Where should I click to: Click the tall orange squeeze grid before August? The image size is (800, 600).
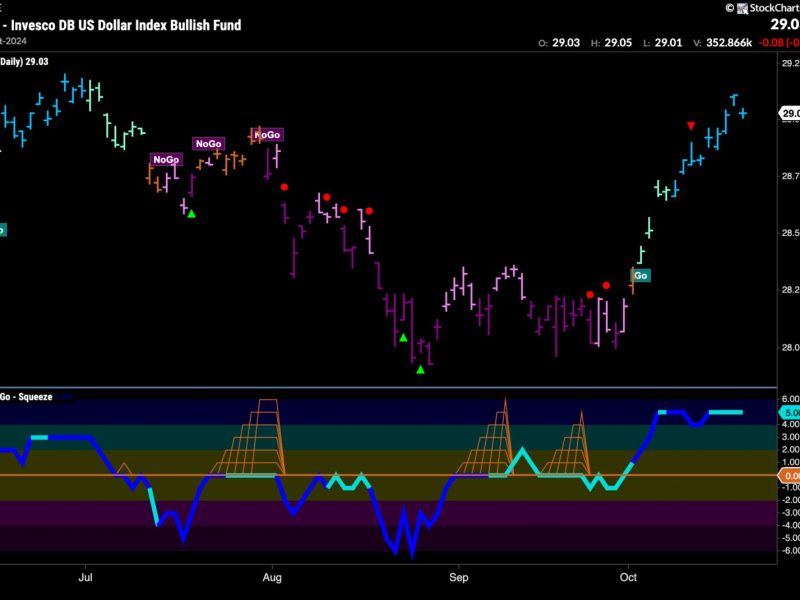pyautogui.click(x=248, y=437)
